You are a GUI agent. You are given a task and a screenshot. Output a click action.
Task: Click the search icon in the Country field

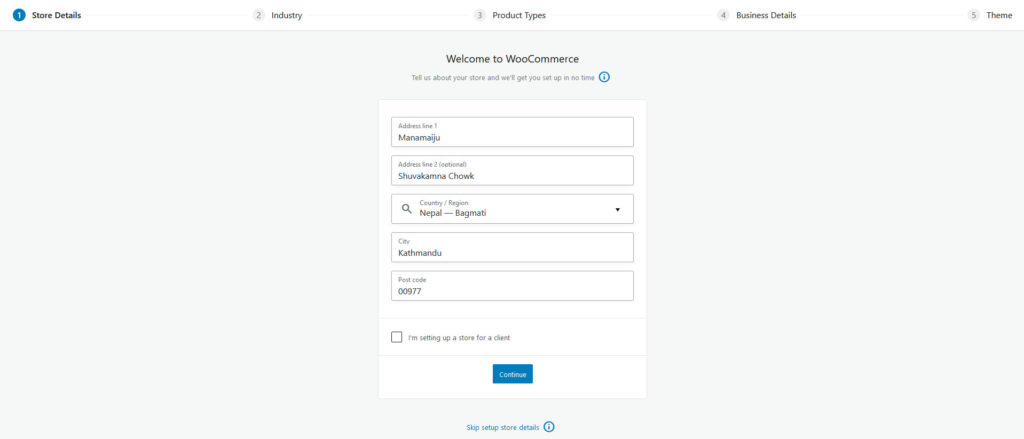coord(406,209)
